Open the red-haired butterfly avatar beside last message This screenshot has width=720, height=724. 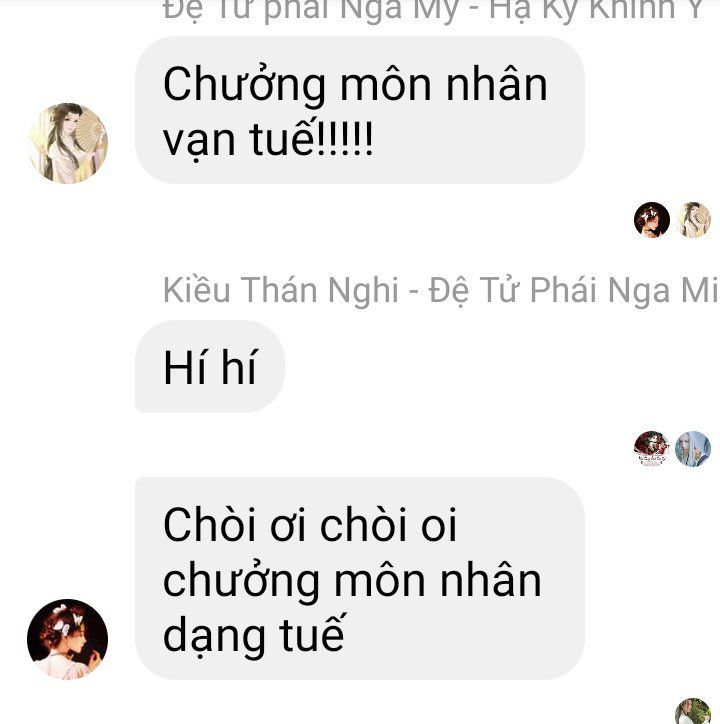68,639
